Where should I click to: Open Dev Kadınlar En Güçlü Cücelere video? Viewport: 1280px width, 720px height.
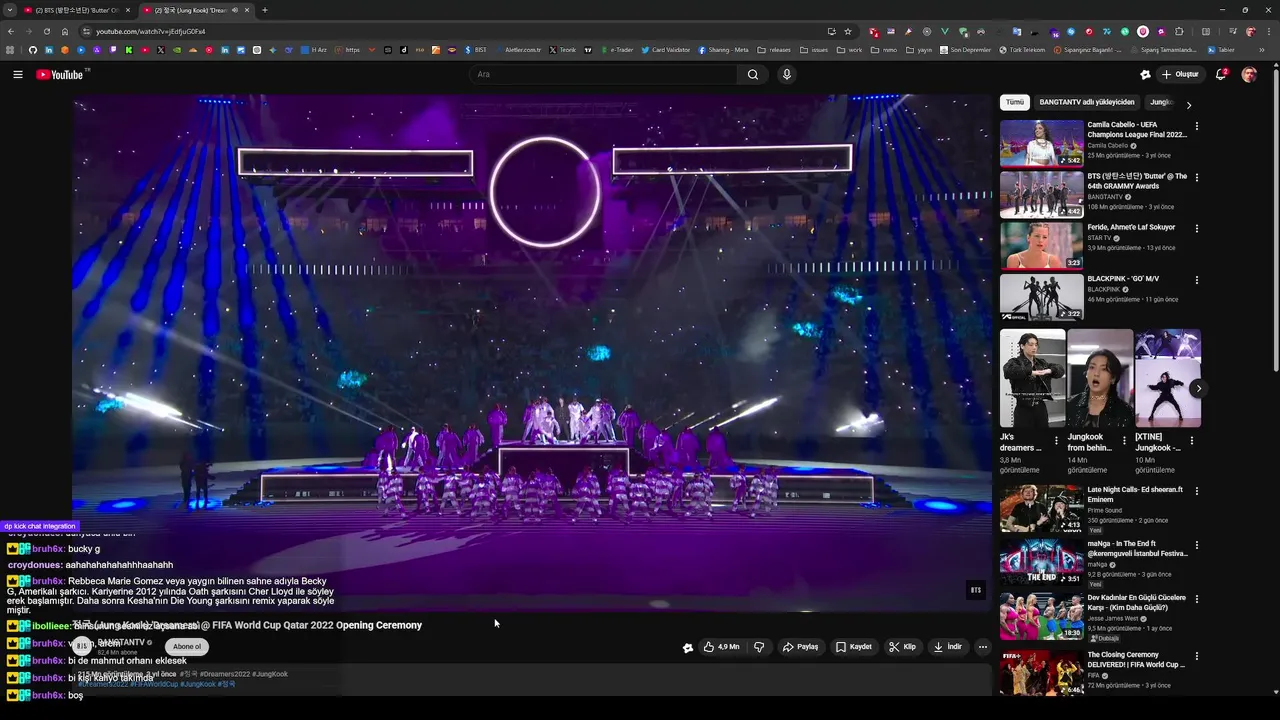1041,616
